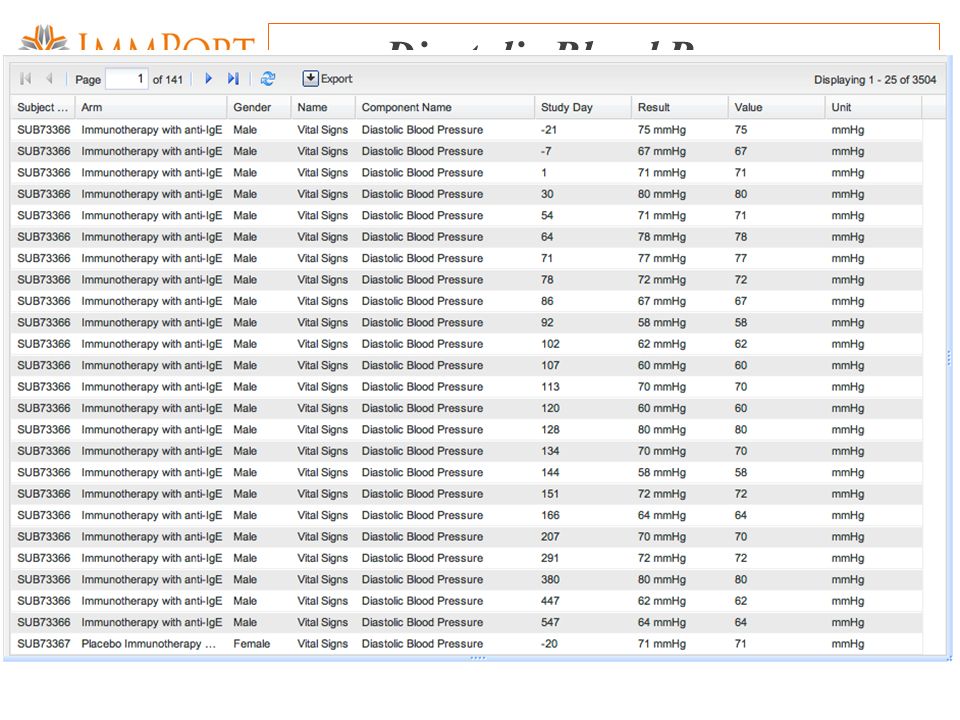Jump to the last page of results
This screenshot has height=720, width=960.
tap(233, 78)
